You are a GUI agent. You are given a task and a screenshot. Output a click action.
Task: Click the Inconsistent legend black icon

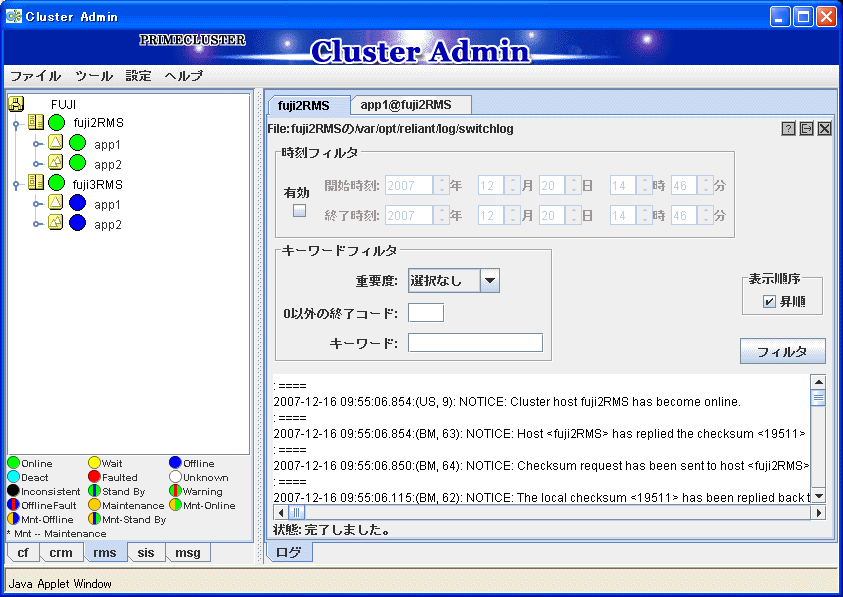click(x=13, y=491)
